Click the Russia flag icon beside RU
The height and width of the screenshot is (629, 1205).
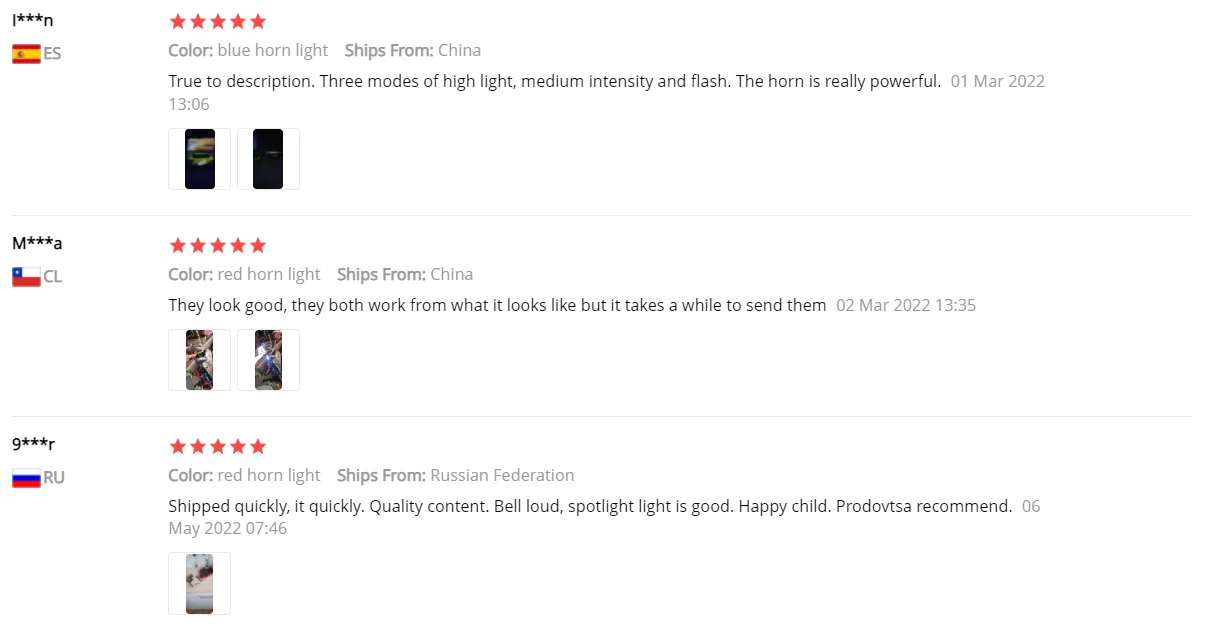click(x=26, y=478)
